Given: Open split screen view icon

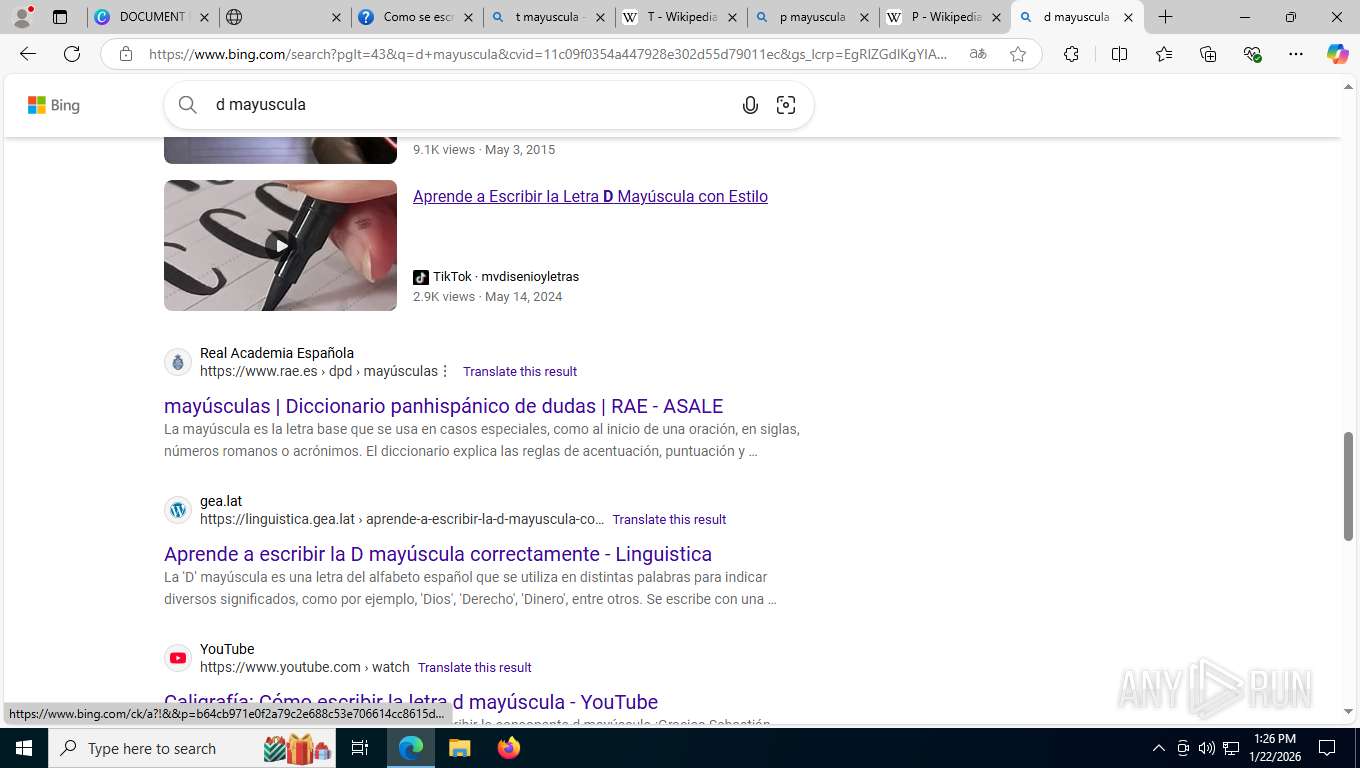Looking at the screenshot, I should (1119, 54).
